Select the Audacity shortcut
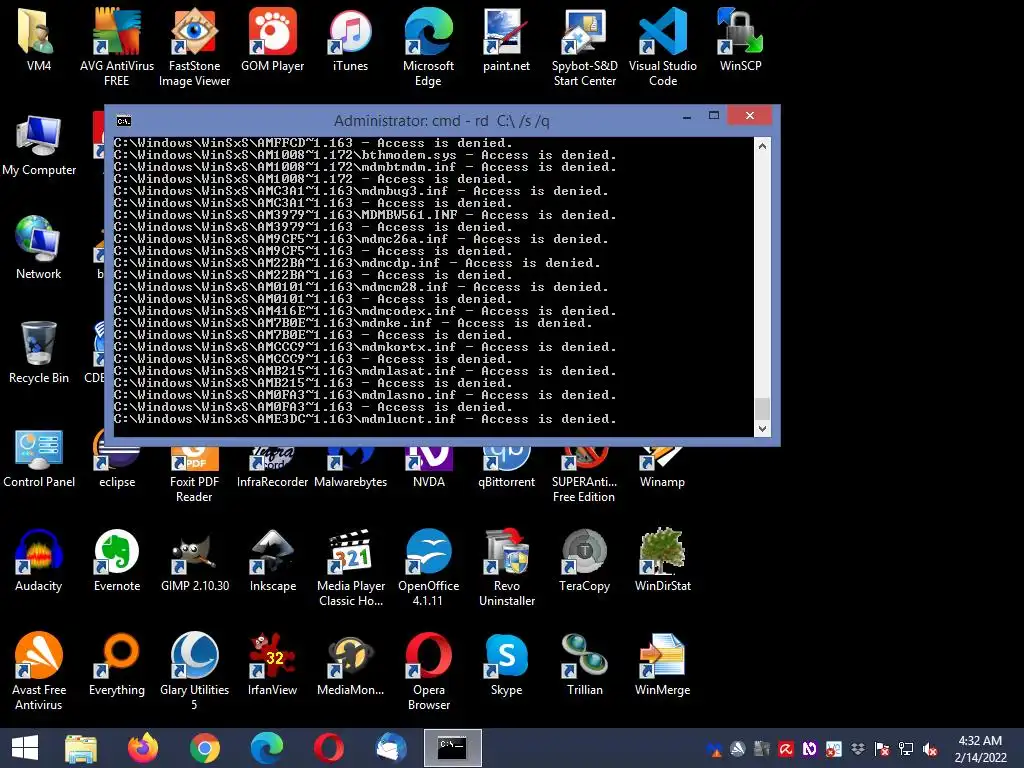Image resolution: width=1024 pixels, height=768 pixels. pyautogui.click(x=39, y=560)
